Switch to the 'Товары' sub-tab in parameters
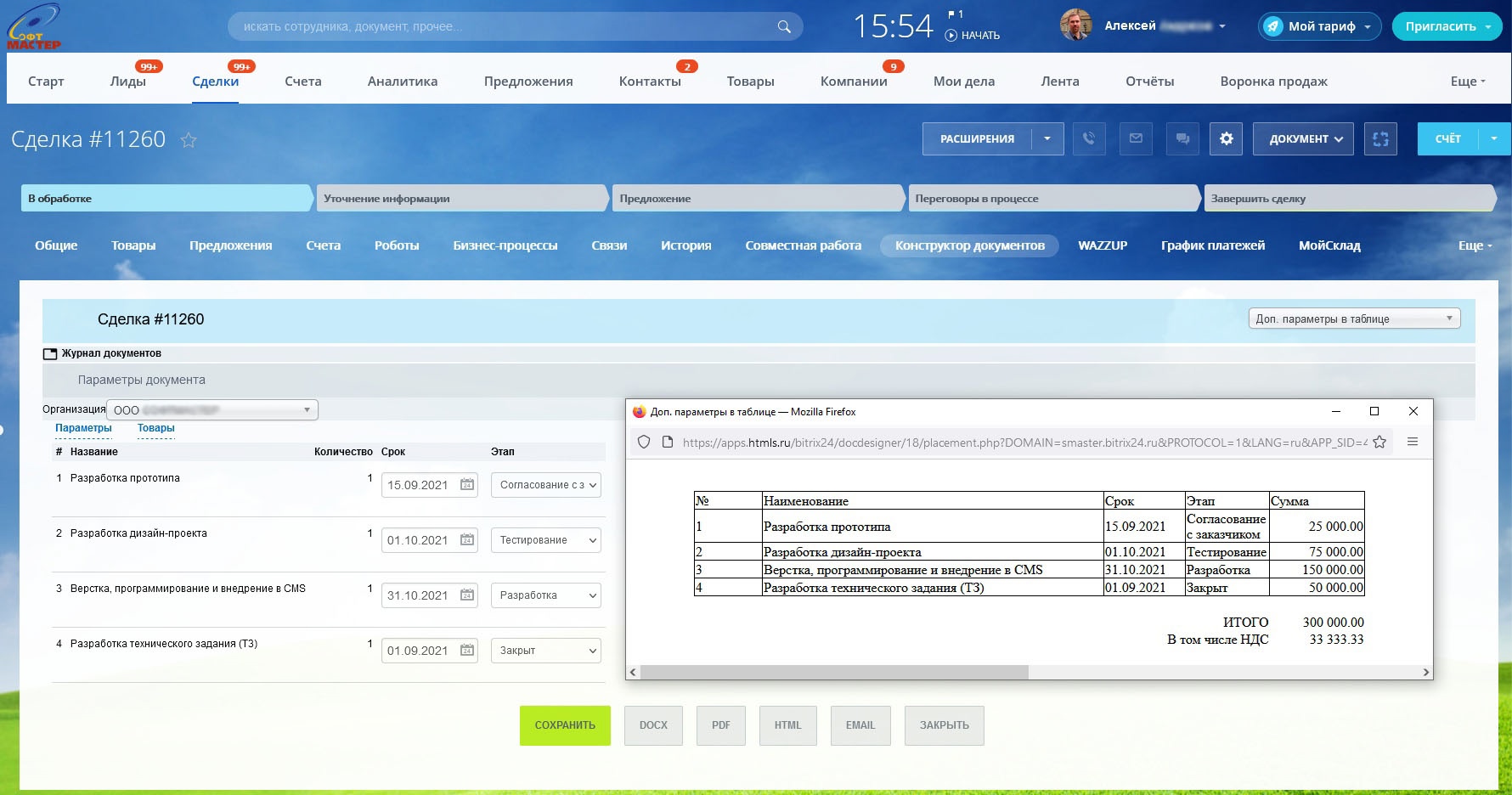Viewport: 1512px width, 795px height. [x=155, y=428]
